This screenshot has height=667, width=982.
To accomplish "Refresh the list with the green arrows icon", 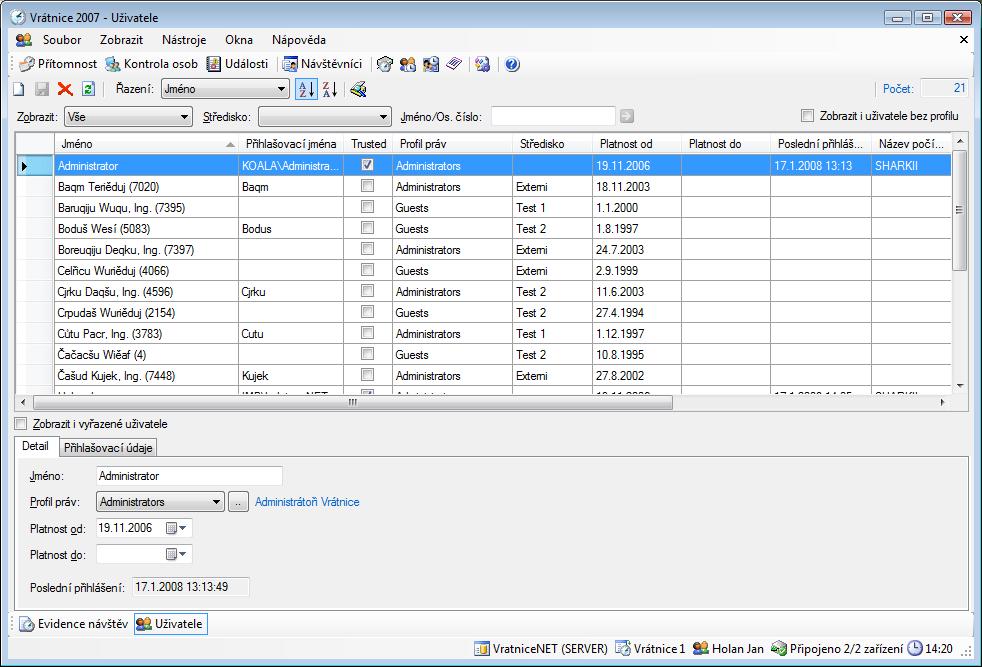I will pos(88,90).
